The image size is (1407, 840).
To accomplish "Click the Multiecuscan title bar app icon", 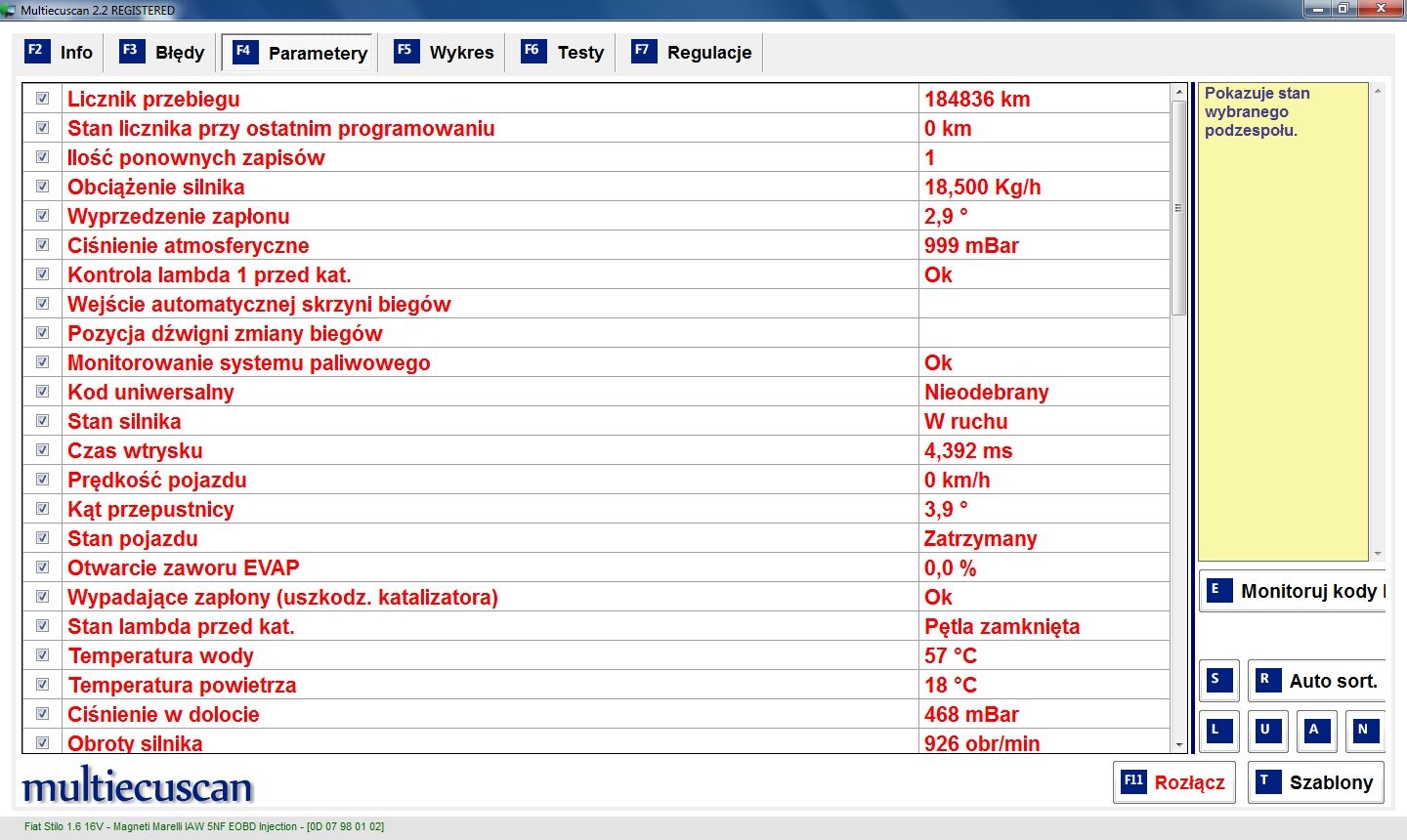I will [9, 10].
